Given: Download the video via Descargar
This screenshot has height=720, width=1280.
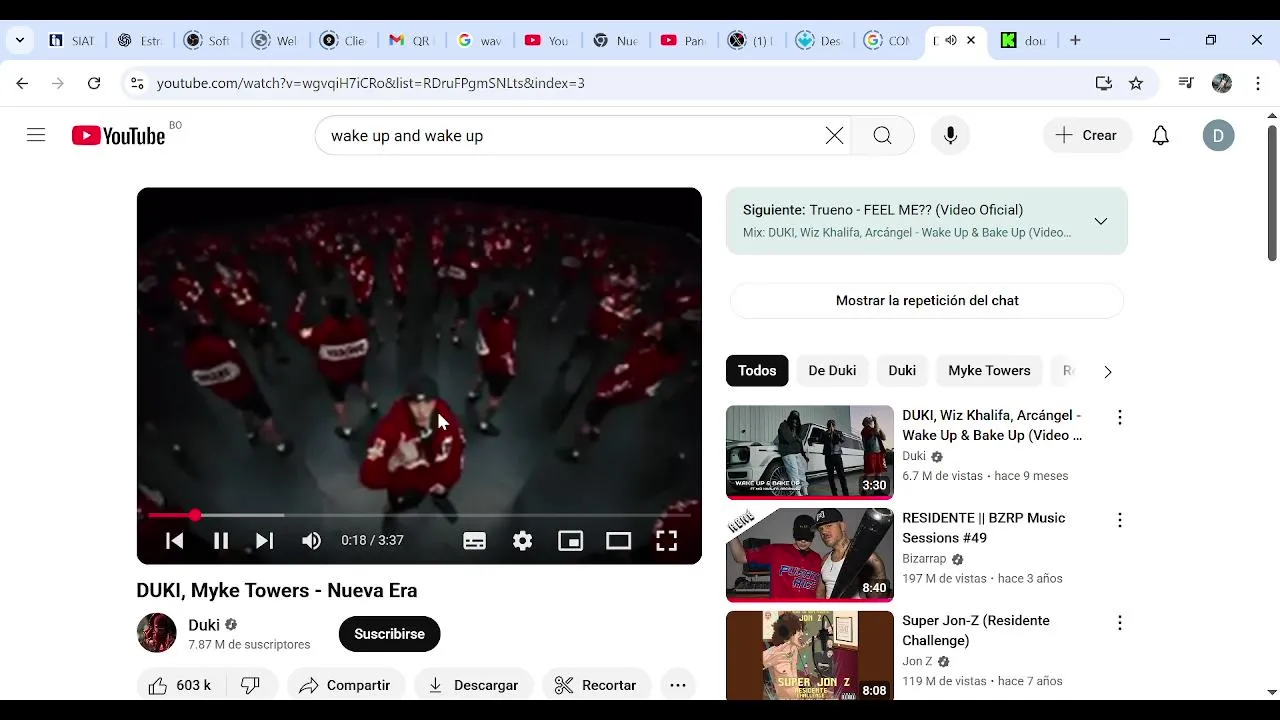Looking at the screenshot, I should click(x=473, y=685).
